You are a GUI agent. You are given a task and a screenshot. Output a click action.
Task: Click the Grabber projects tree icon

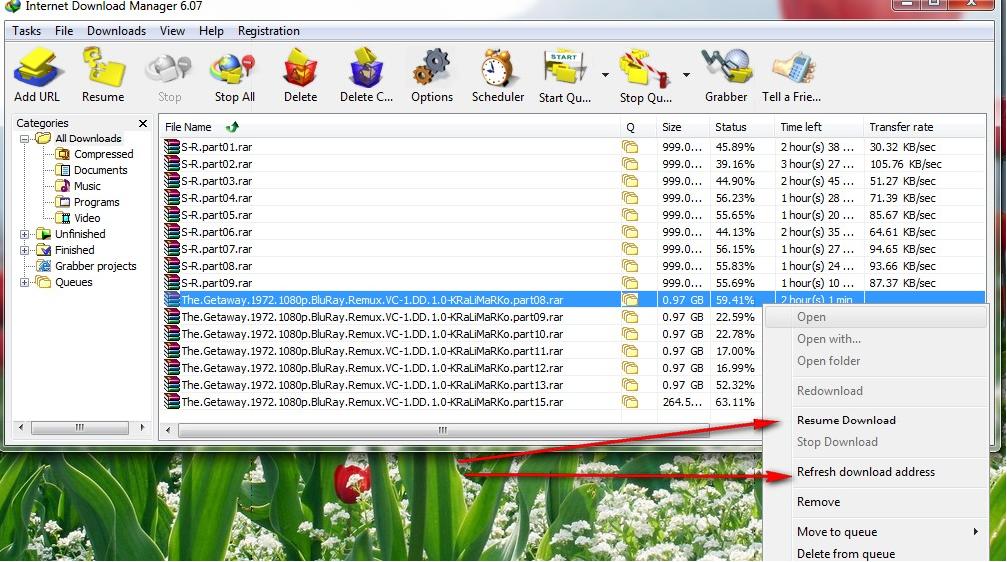[x=44, y=266]
